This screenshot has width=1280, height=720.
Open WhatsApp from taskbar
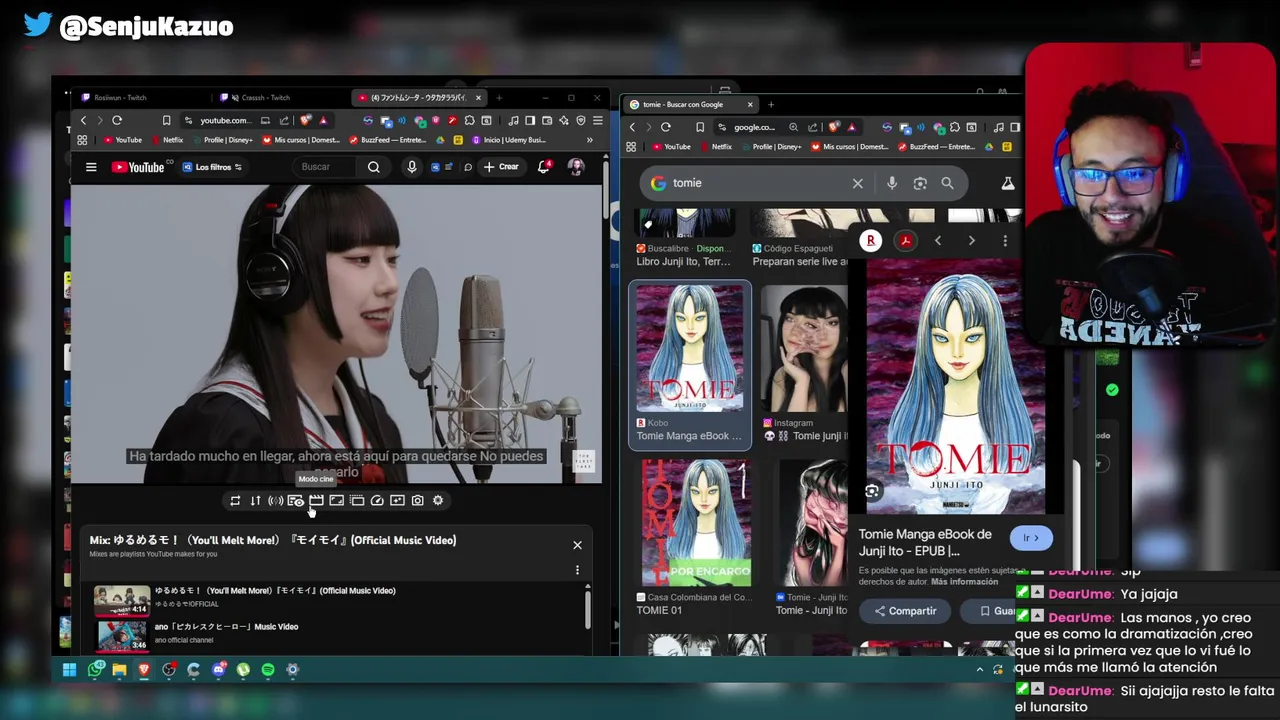pos(95,670)
